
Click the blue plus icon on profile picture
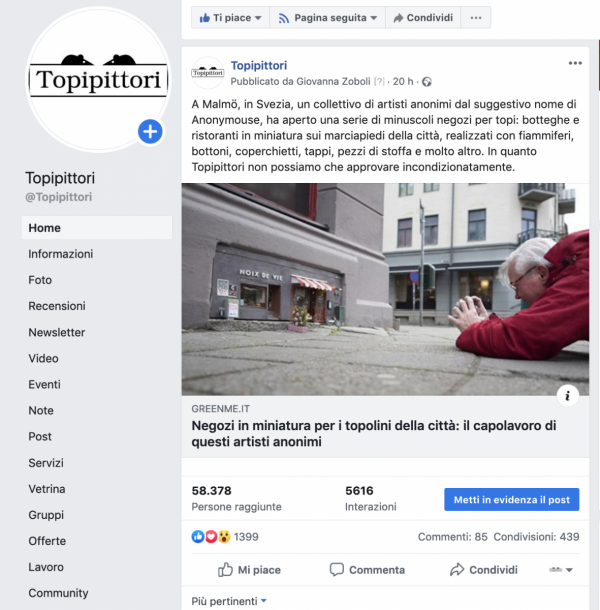pyautogui.click(x=150, y=131)
